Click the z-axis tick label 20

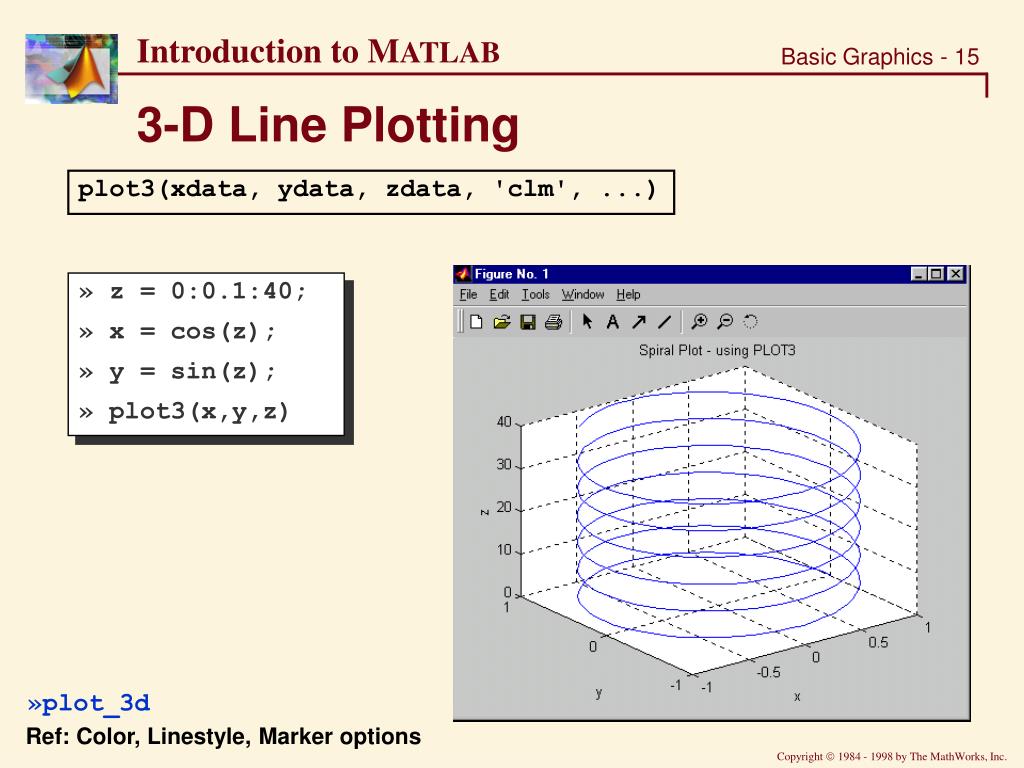[x=504, y=507]
